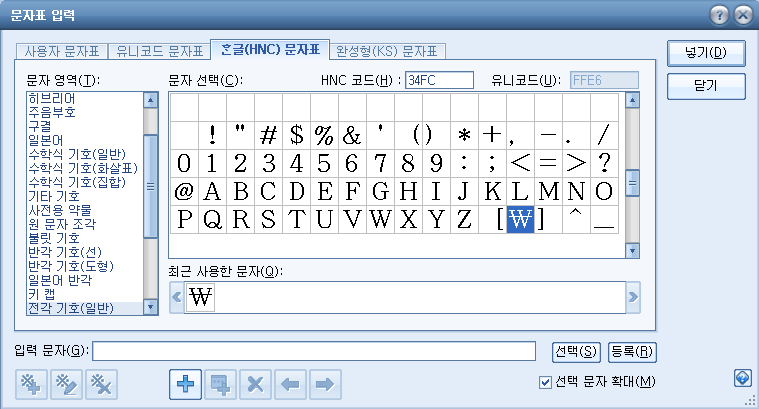This screenshot has width=759, height=409.
Task: Click the character grid scroll up arrow
Action: tap(632, 100)
